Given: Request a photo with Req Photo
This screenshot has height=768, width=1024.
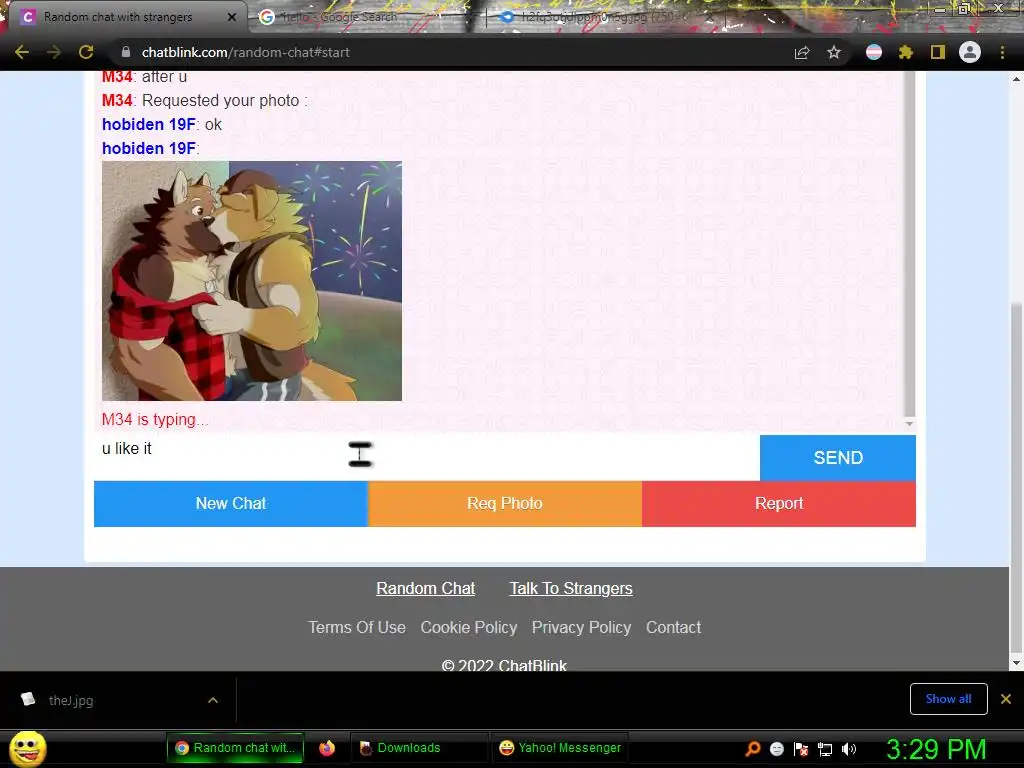Looking at the screenshot, I should click(x=505, y=504).
